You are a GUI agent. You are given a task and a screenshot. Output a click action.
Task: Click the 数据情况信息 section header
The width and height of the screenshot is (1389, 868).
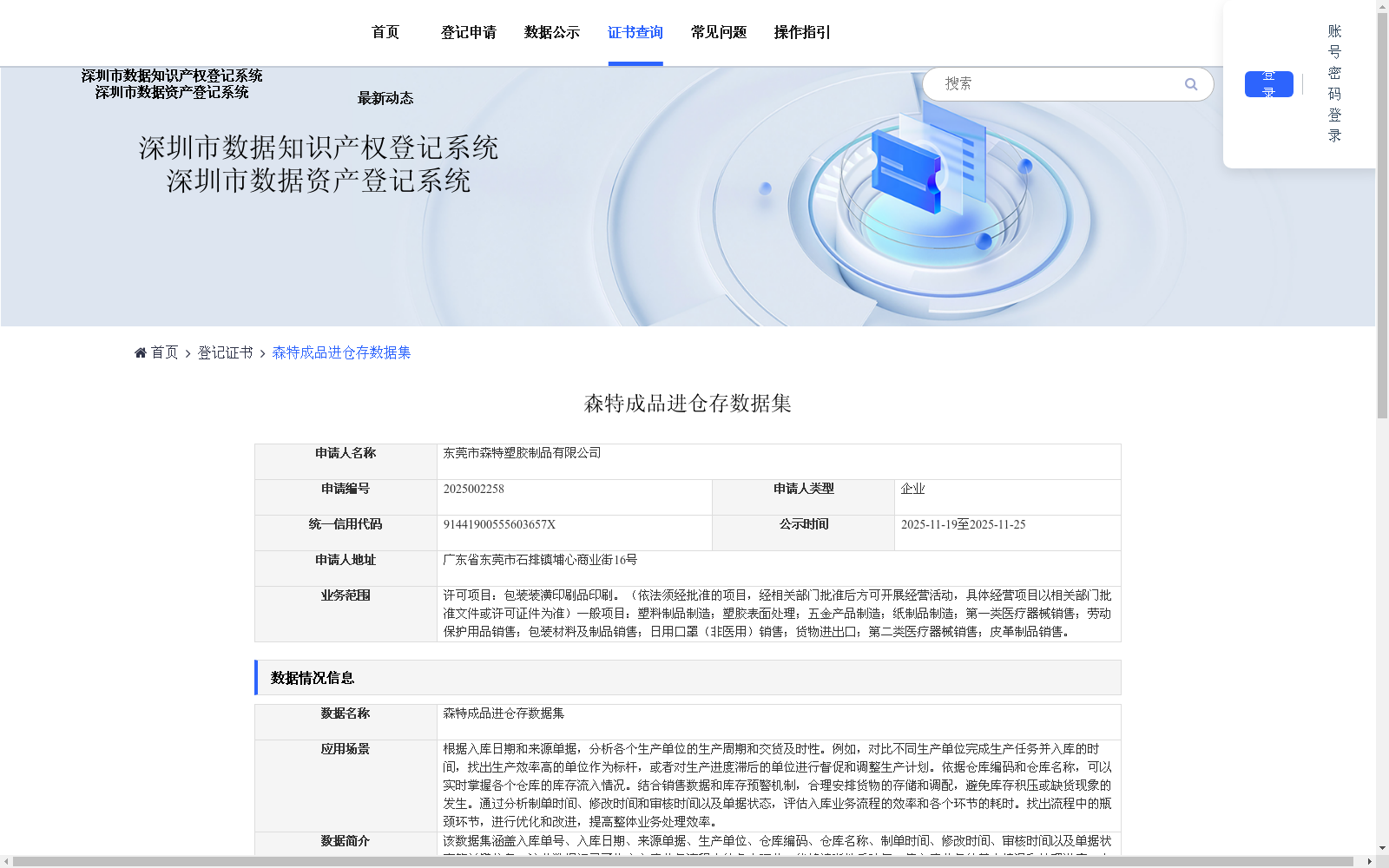[688, 678]
